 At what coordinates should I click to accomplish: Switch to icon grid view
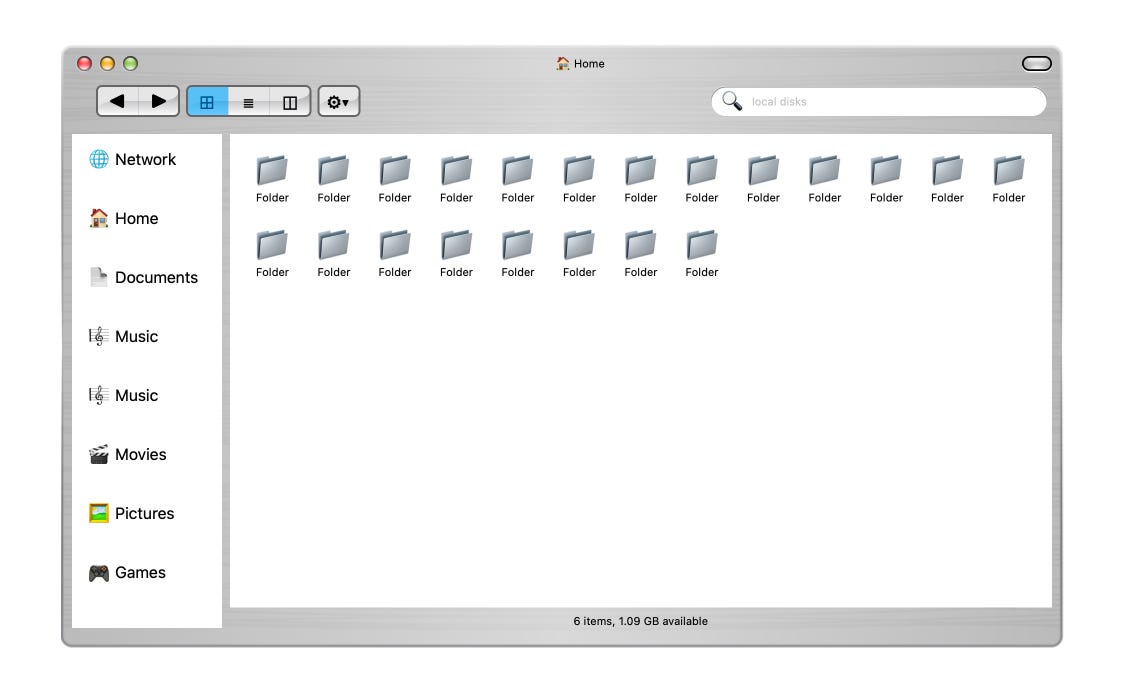click(207, 102)
